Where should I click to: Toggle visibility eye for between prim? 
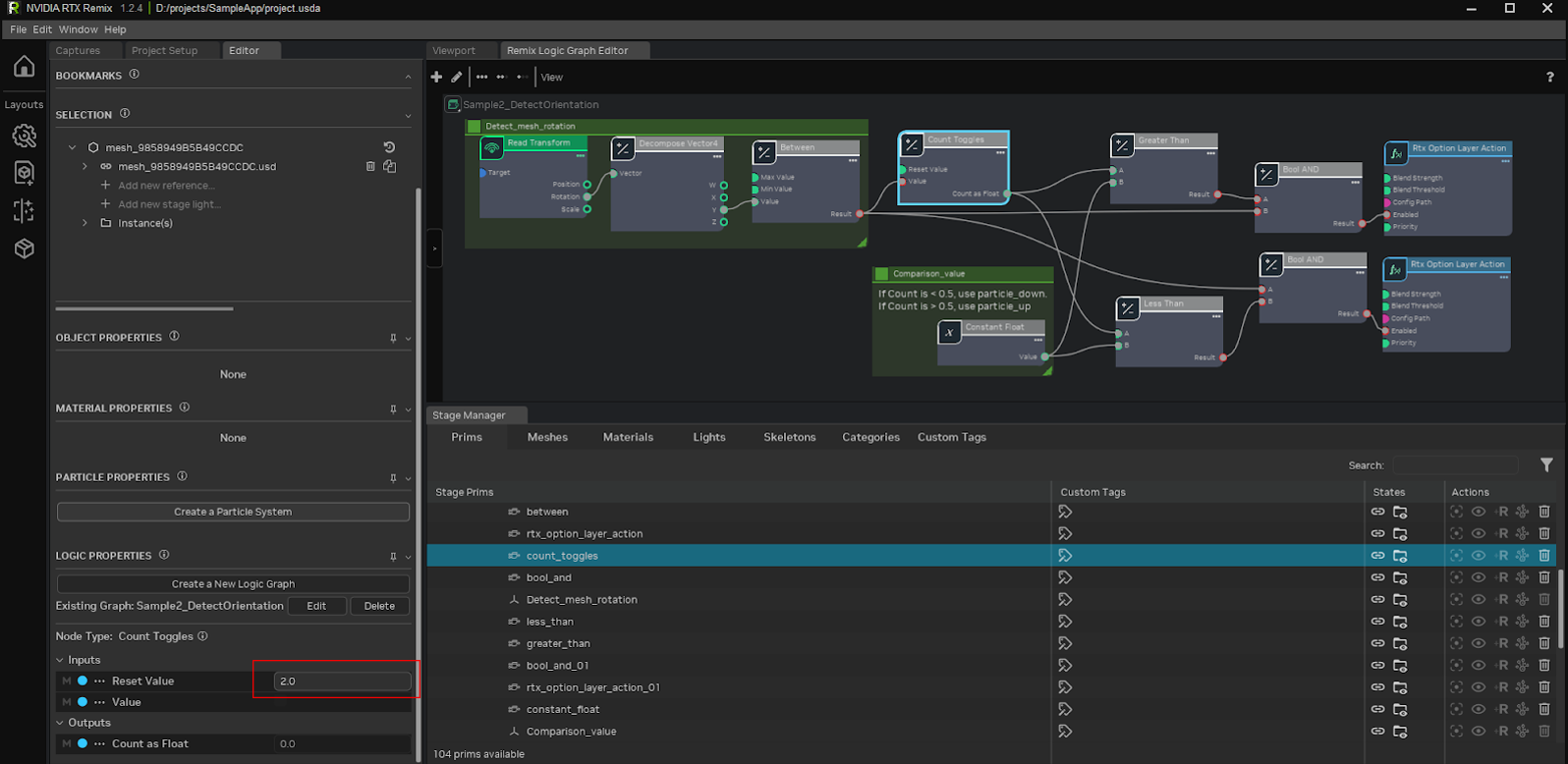coord(1479,512)
